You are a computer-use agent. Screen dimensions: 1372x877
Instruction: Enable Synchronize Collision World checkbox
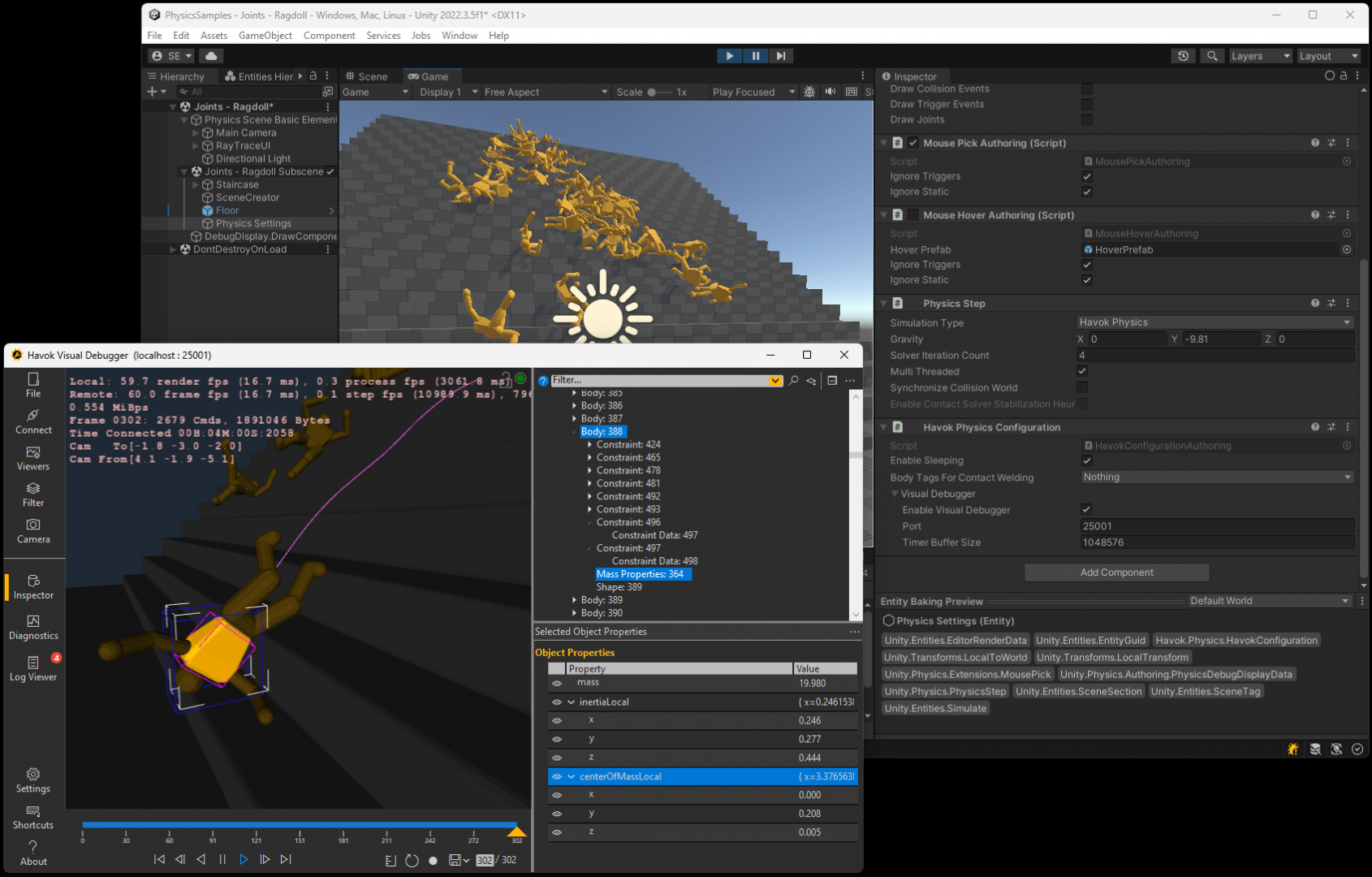pos(1082,387)
